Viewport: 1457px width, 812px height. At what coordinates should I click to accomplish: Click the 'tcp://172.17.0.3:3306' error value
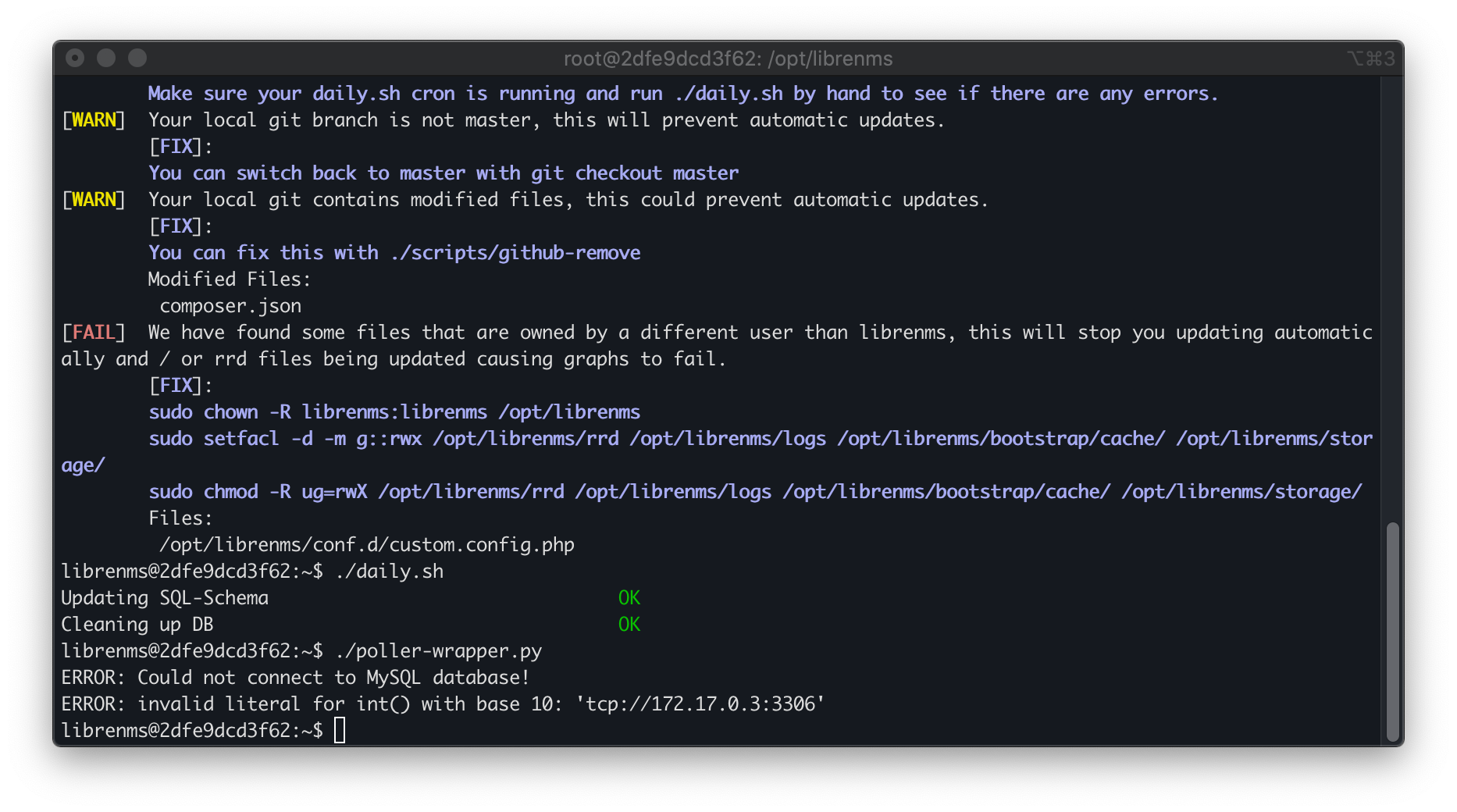[700, 704]
